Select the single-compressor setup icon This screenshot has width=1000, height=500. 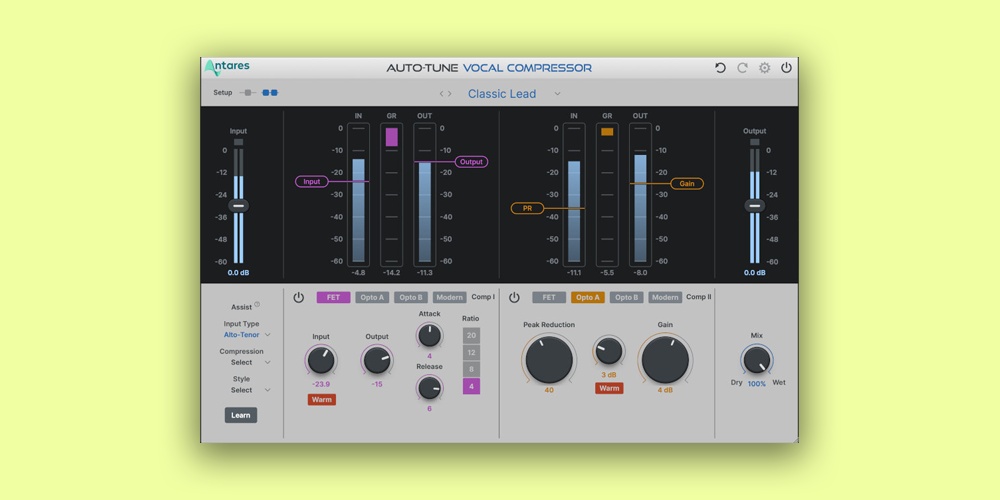click(x=247, y=93)
